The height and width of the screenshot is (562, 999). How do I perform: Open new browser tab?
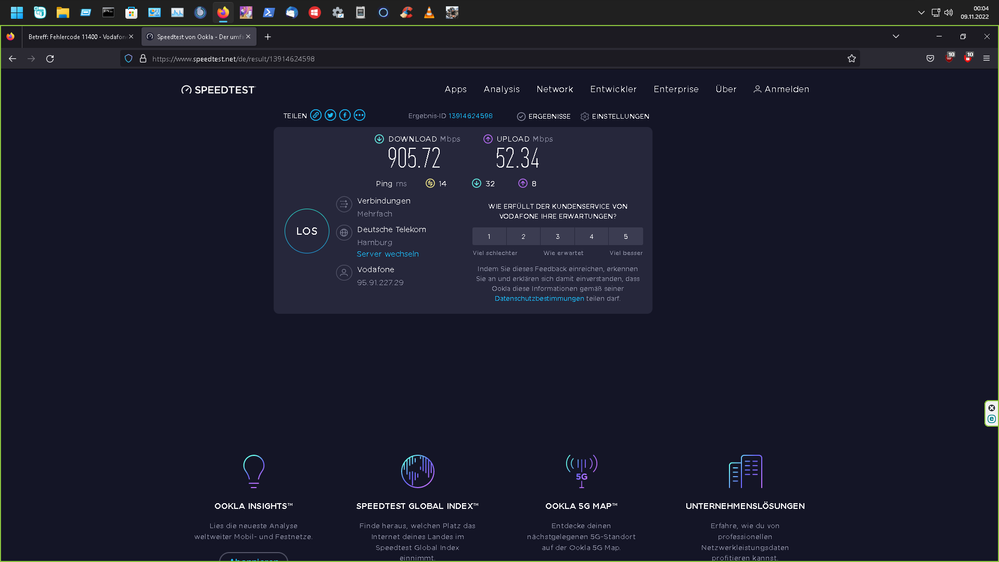(268, 37)
